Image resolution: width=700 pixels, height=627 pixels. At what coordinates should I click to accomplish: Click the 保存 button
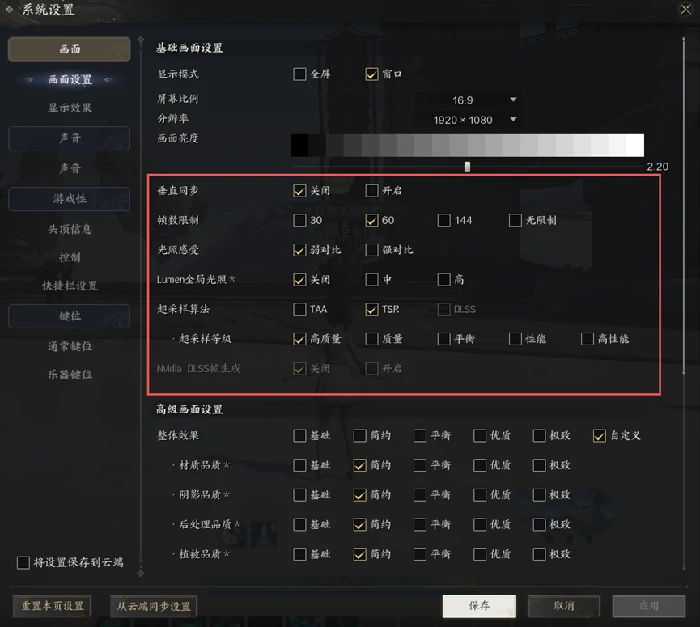479,606
